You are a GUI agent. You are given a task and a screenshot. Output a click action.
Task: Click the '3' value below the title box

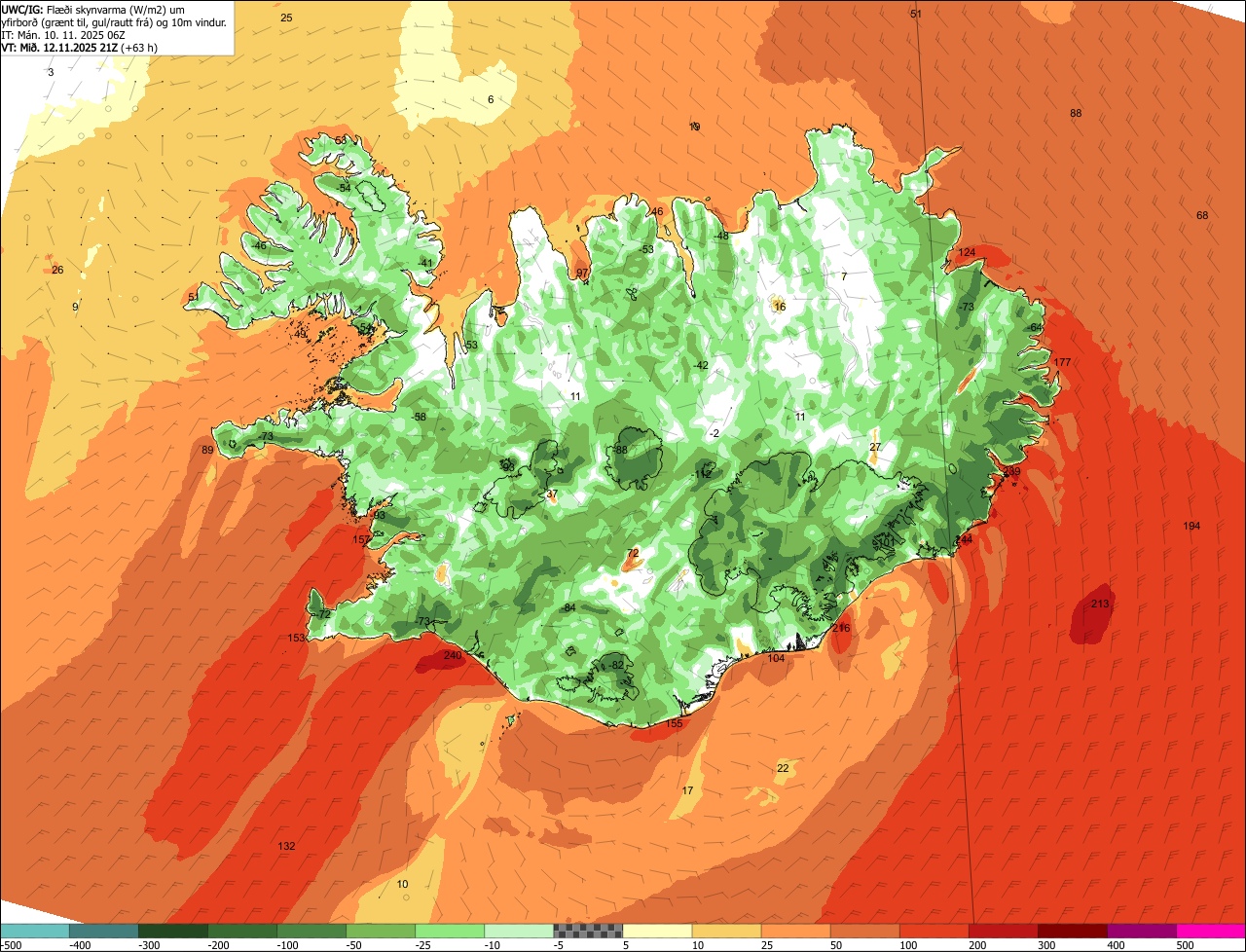click(51, 72)
